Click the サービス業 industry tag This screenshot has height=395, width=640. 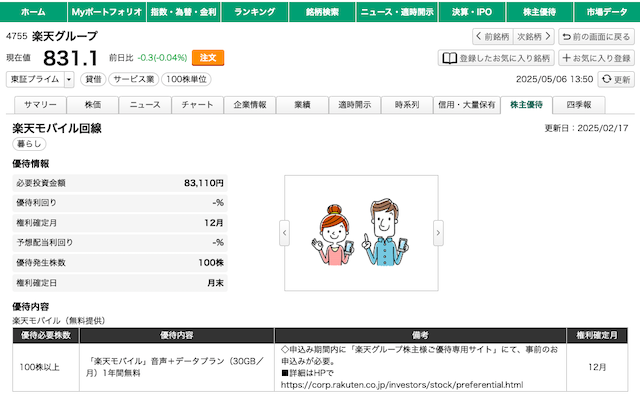click(134, 79)
